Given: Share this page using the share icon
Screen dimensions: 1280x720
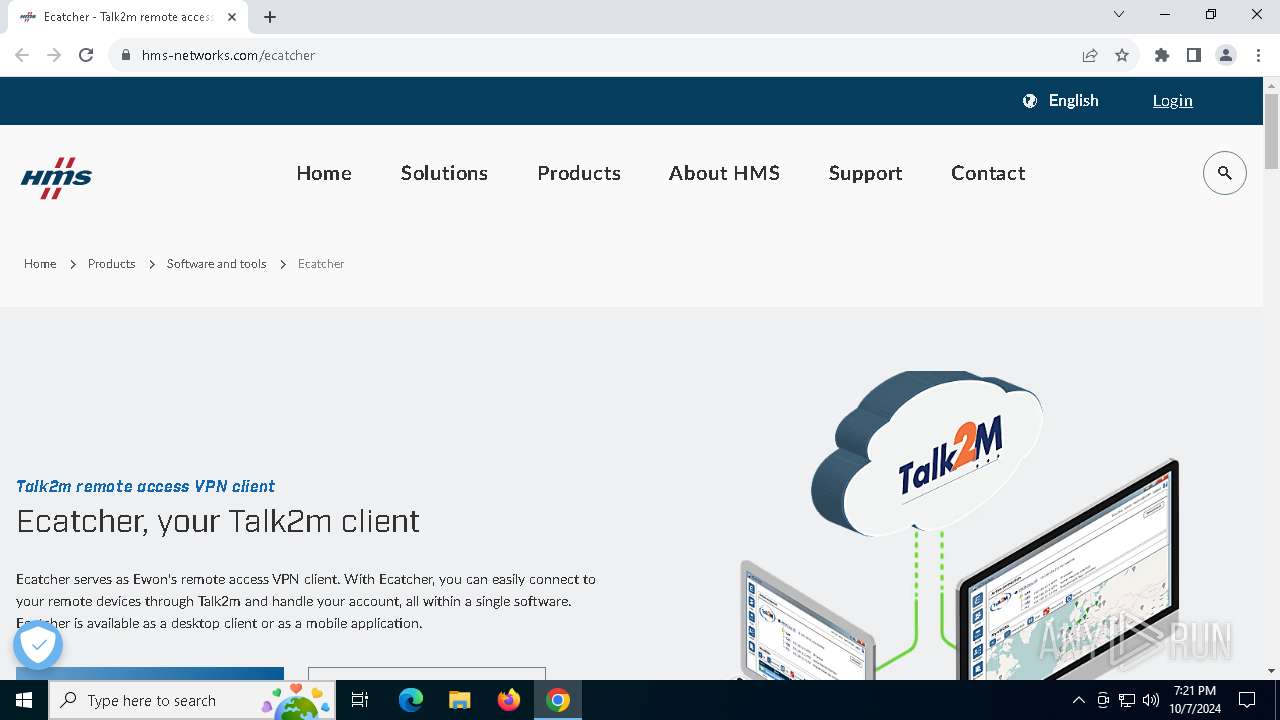Looking at the screenshot, I should [1090, 55].
